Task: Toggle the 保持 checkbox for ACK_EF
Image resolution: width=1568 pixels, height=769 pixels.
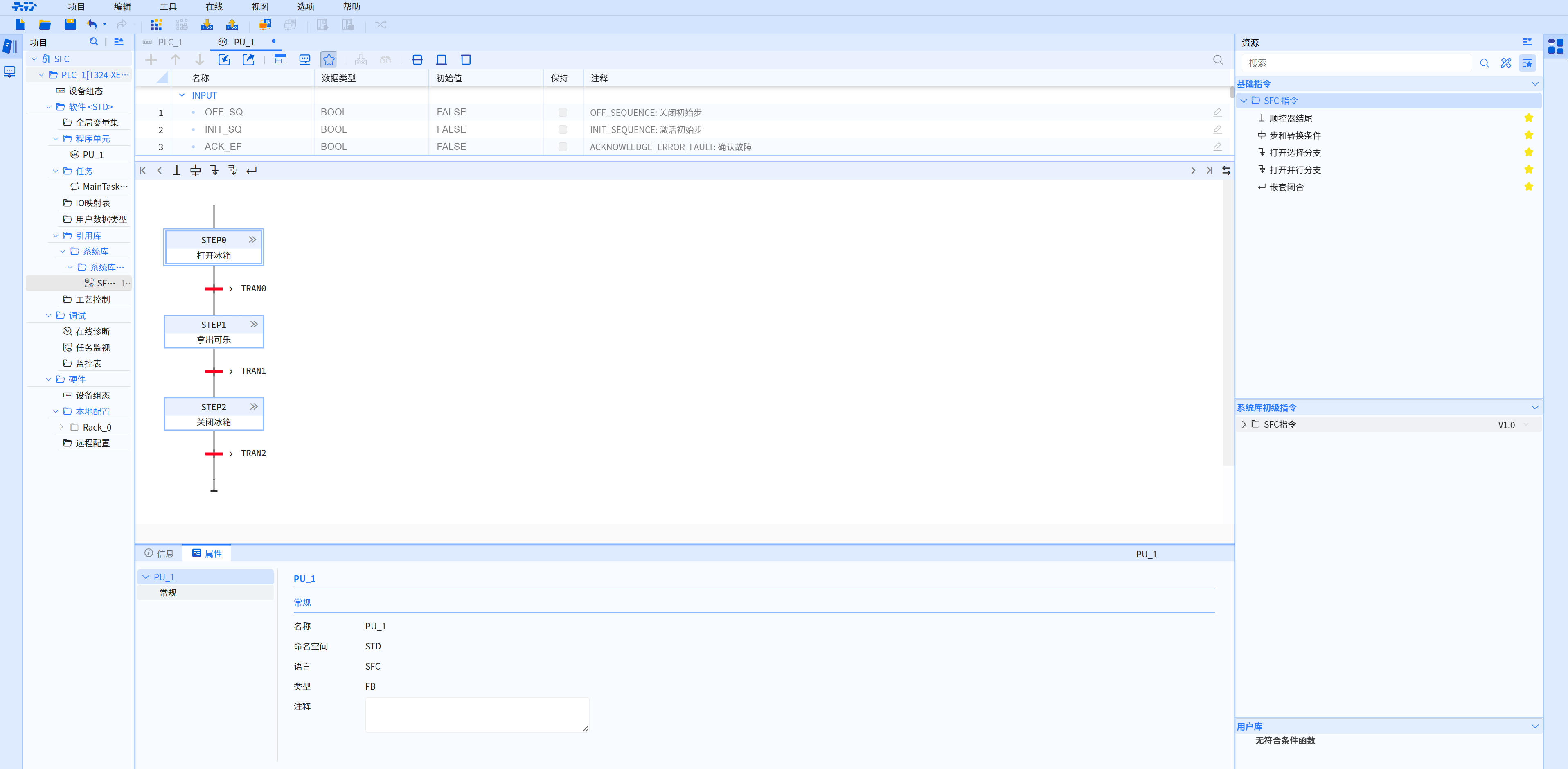Action: point(563,147)
